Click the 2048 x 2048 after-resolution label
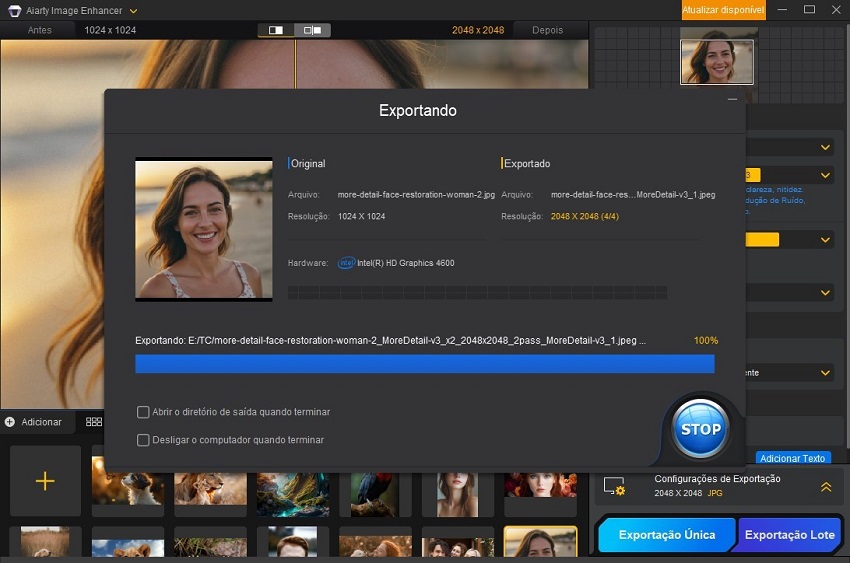 [x=478, y=30]
